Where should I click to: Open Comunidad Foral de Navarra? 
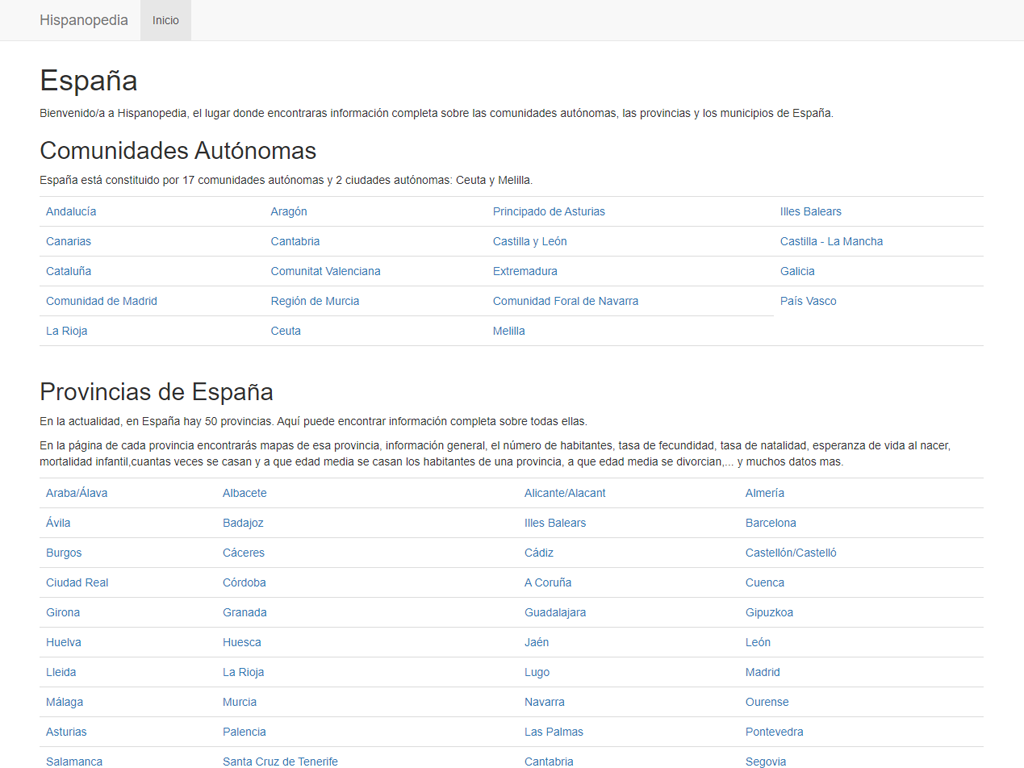(x=566, y=302)
